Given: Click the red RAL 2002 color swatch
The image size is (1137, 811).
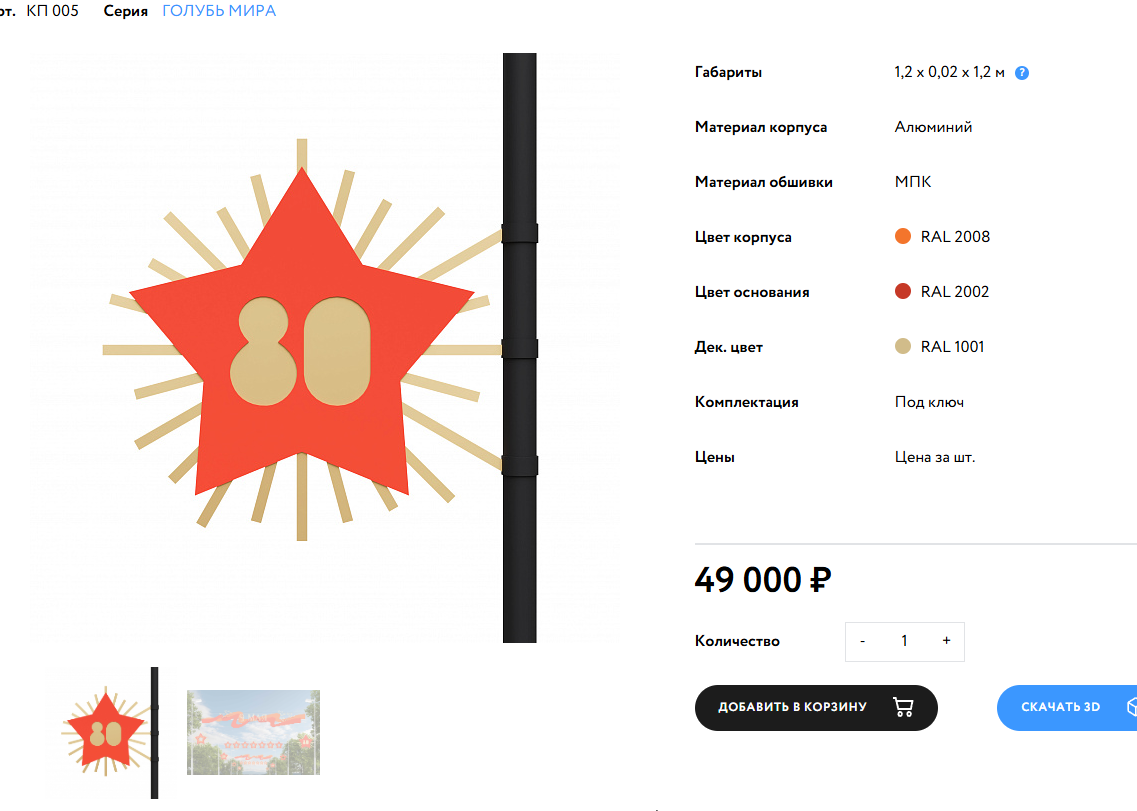Looking at the screenshot, I should pos(903,292).
